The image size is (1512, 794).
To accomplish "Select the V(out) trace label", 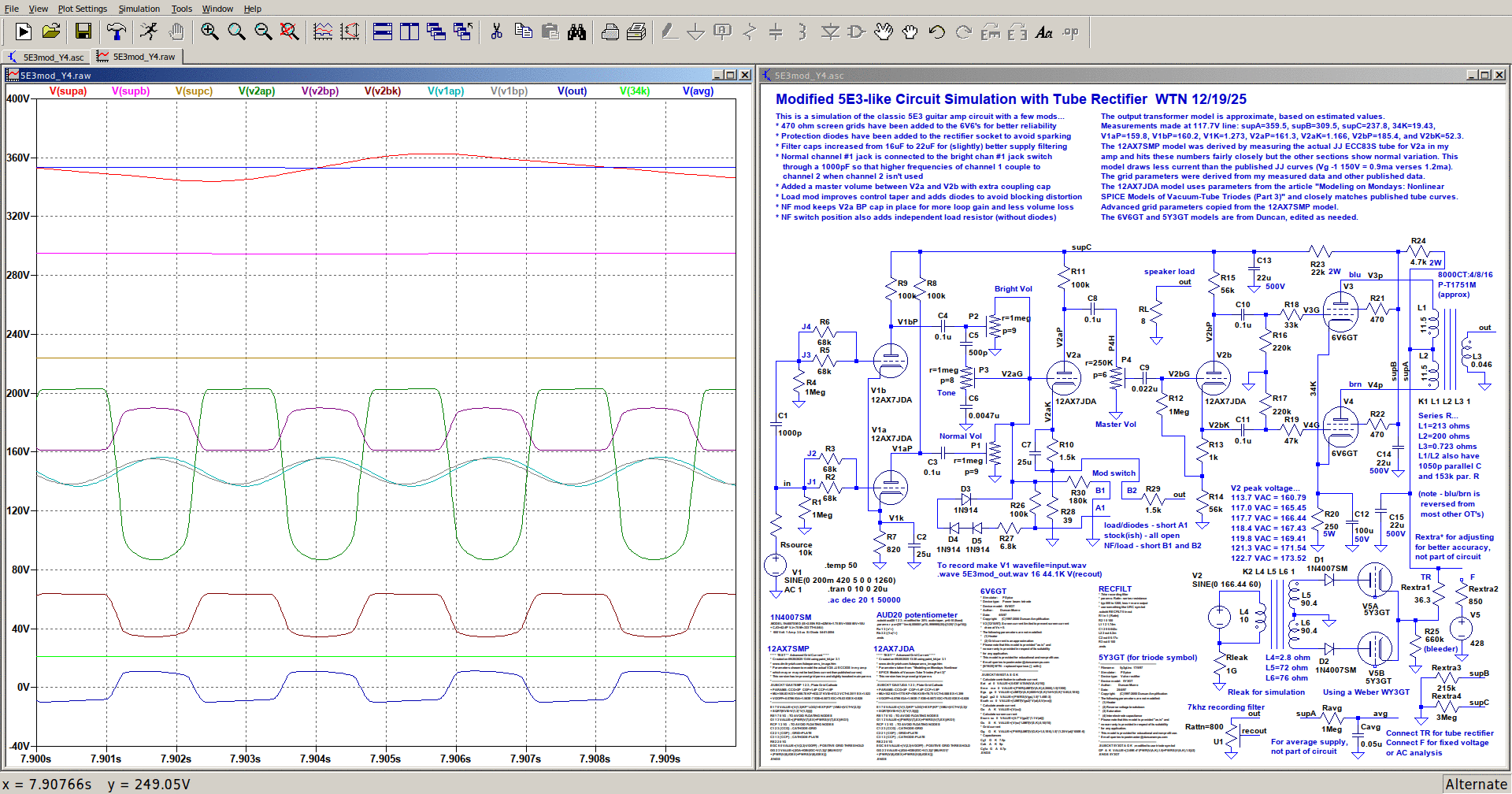I will click(x=572, y=91).
